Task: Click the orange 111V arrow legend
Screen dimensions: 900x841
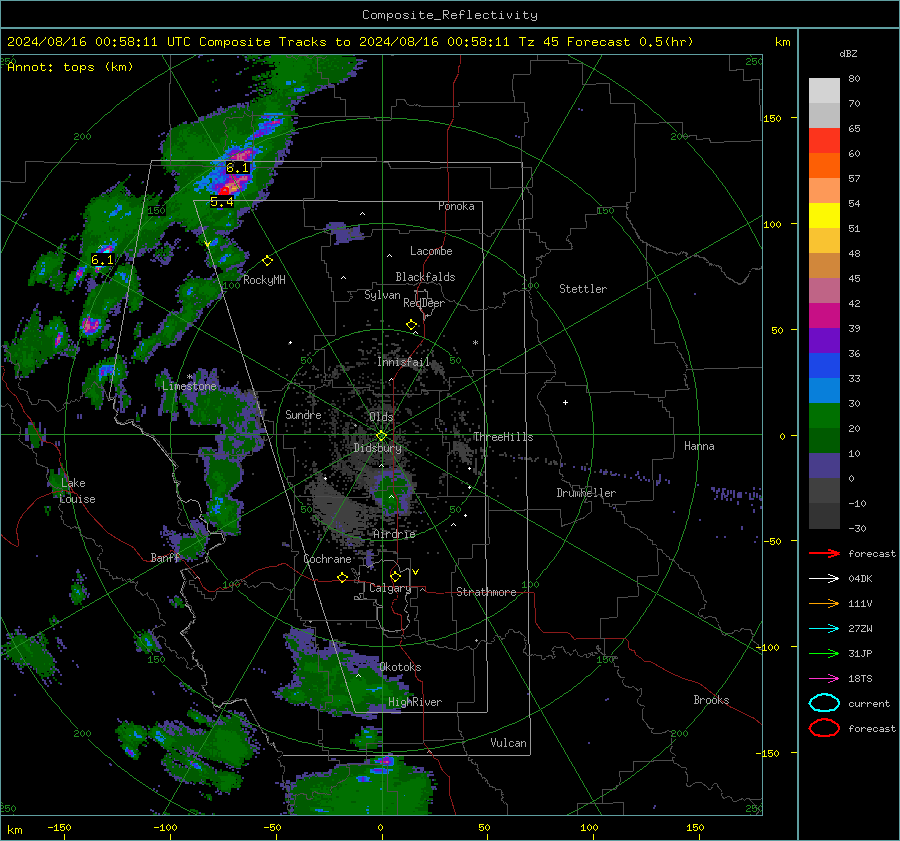Action: click(x=824, y=603)
